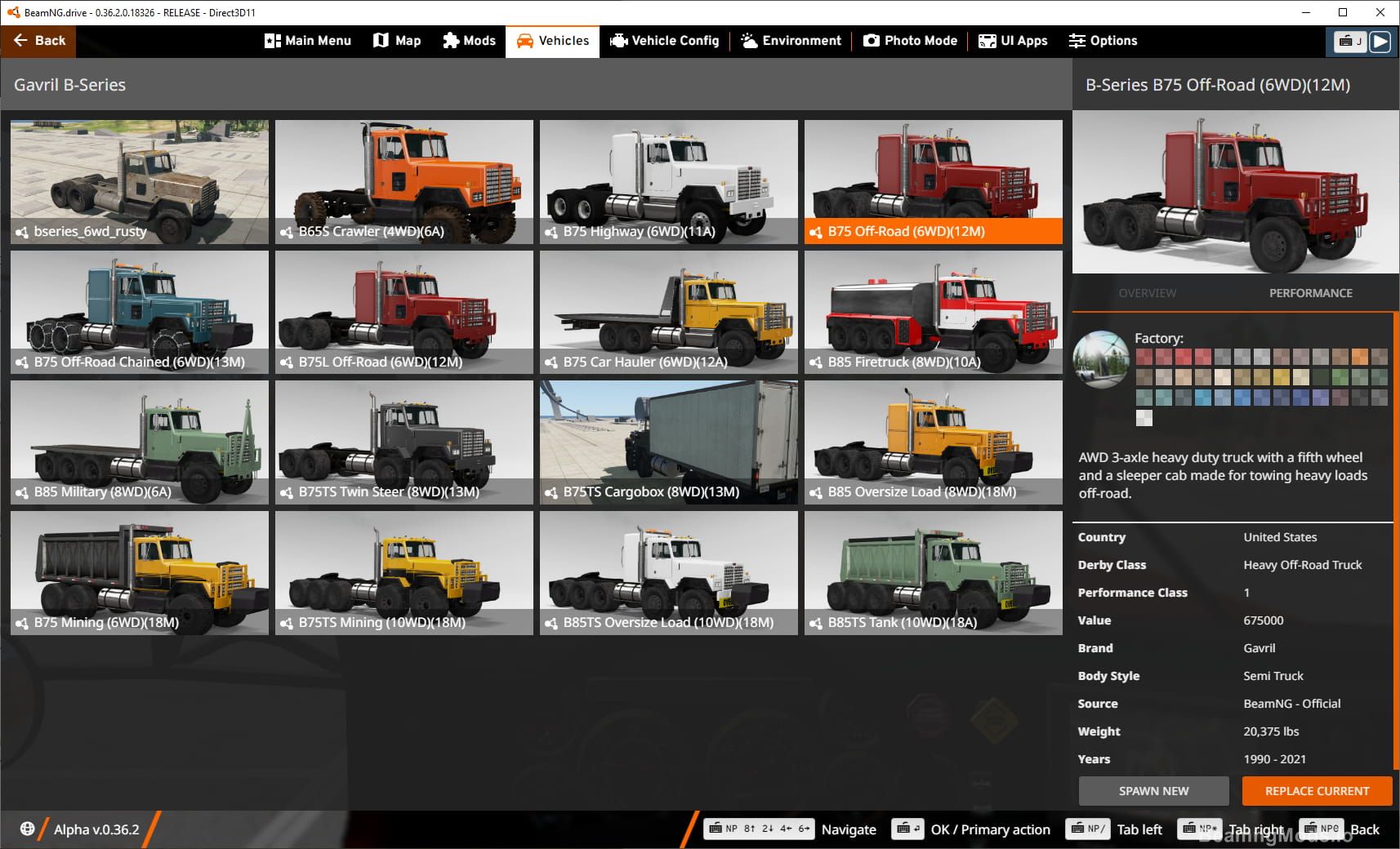The width and height of the screenshot is (1400, 849).
Task: Click the B-Series B75 Off-Road (6WD)(12M) title
Action: pos(1217,85)
